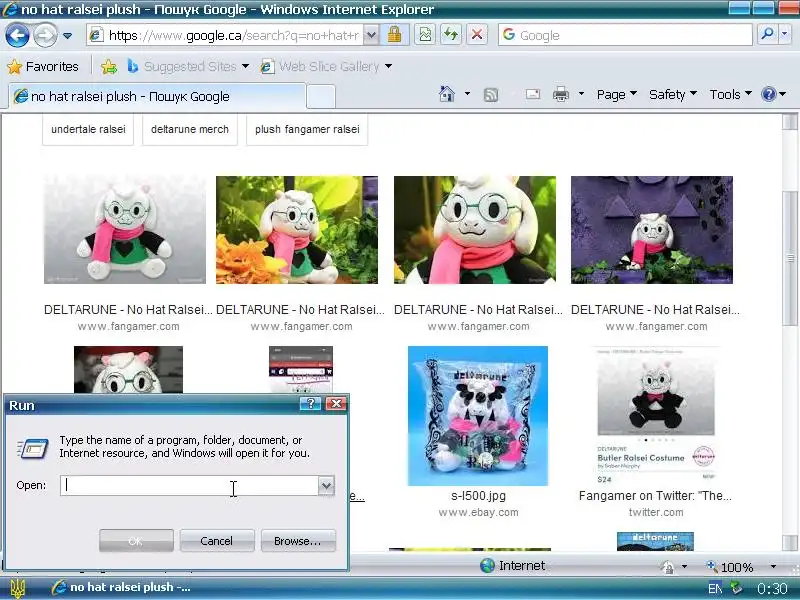The width and height of the screenshot is (800, 600).
Task: Click the network tray icon
Action: (x=735, y=588)
